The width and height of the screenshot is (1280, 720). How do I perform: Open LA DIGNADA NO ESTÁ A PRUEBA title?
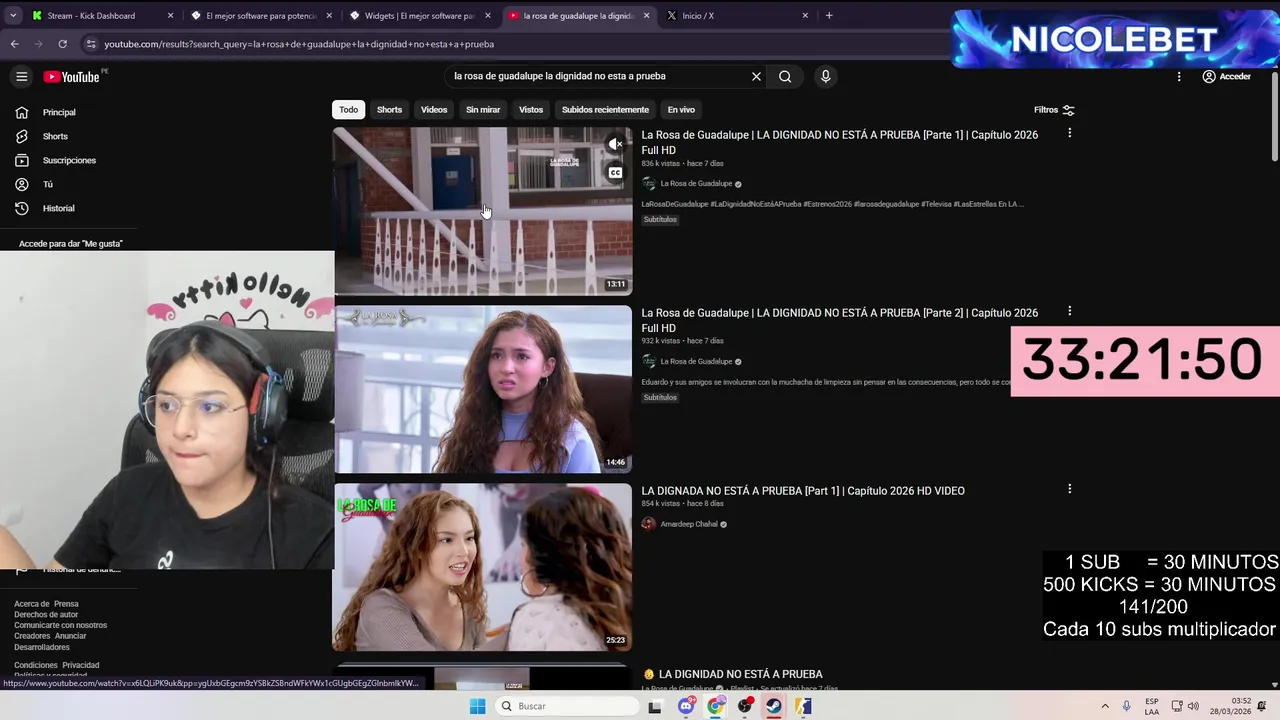[802, 490]
